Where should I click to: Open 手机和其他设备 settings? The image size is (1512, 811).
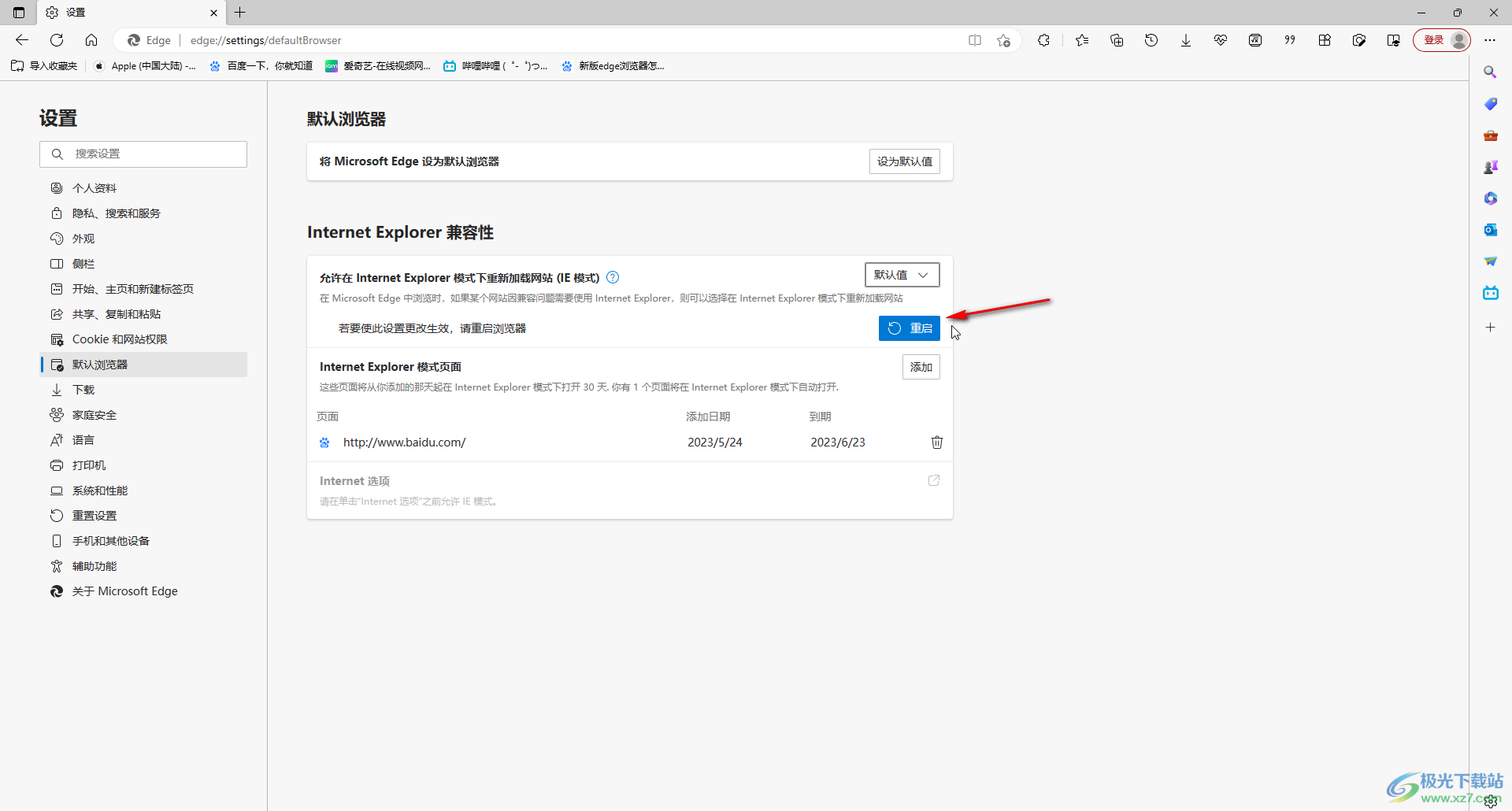pos(143,541)
